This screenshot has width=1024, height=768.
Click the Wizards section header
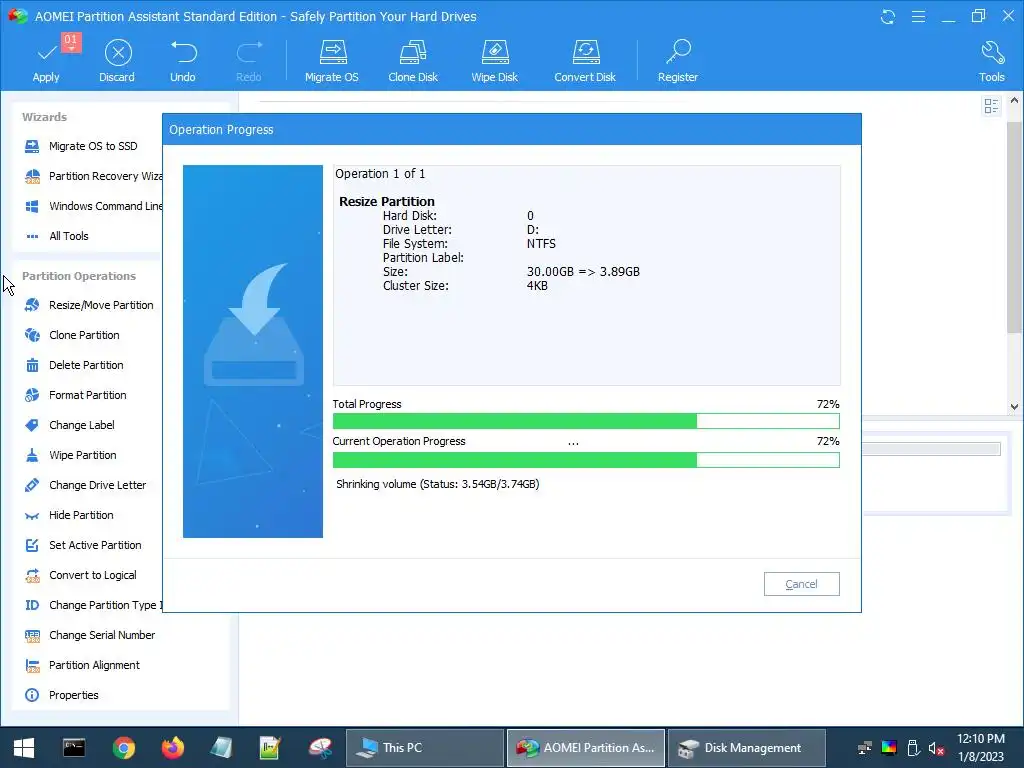click(x=44, y=117)
